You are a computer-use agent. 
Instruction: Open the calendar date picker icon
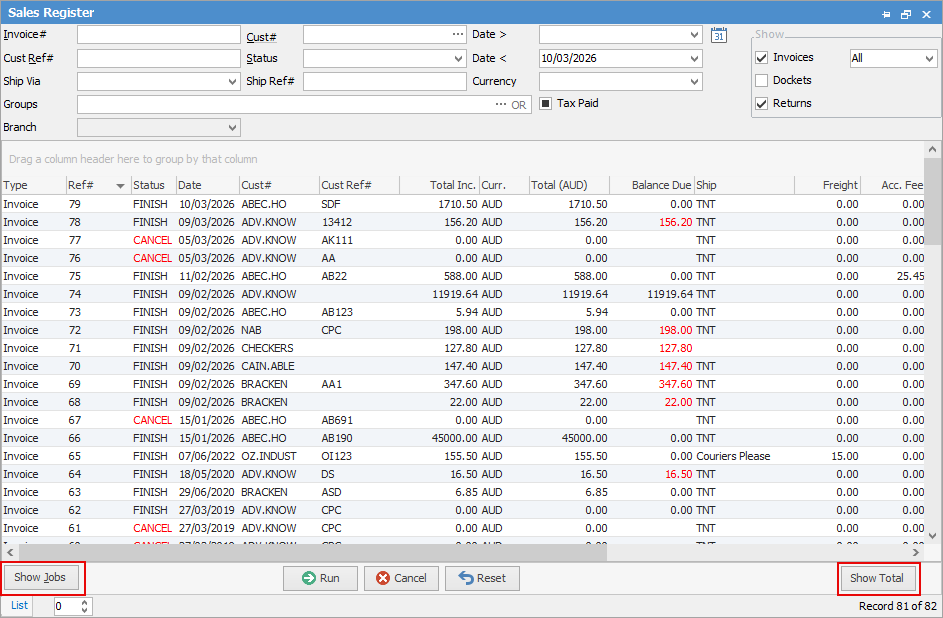(718, 35)
